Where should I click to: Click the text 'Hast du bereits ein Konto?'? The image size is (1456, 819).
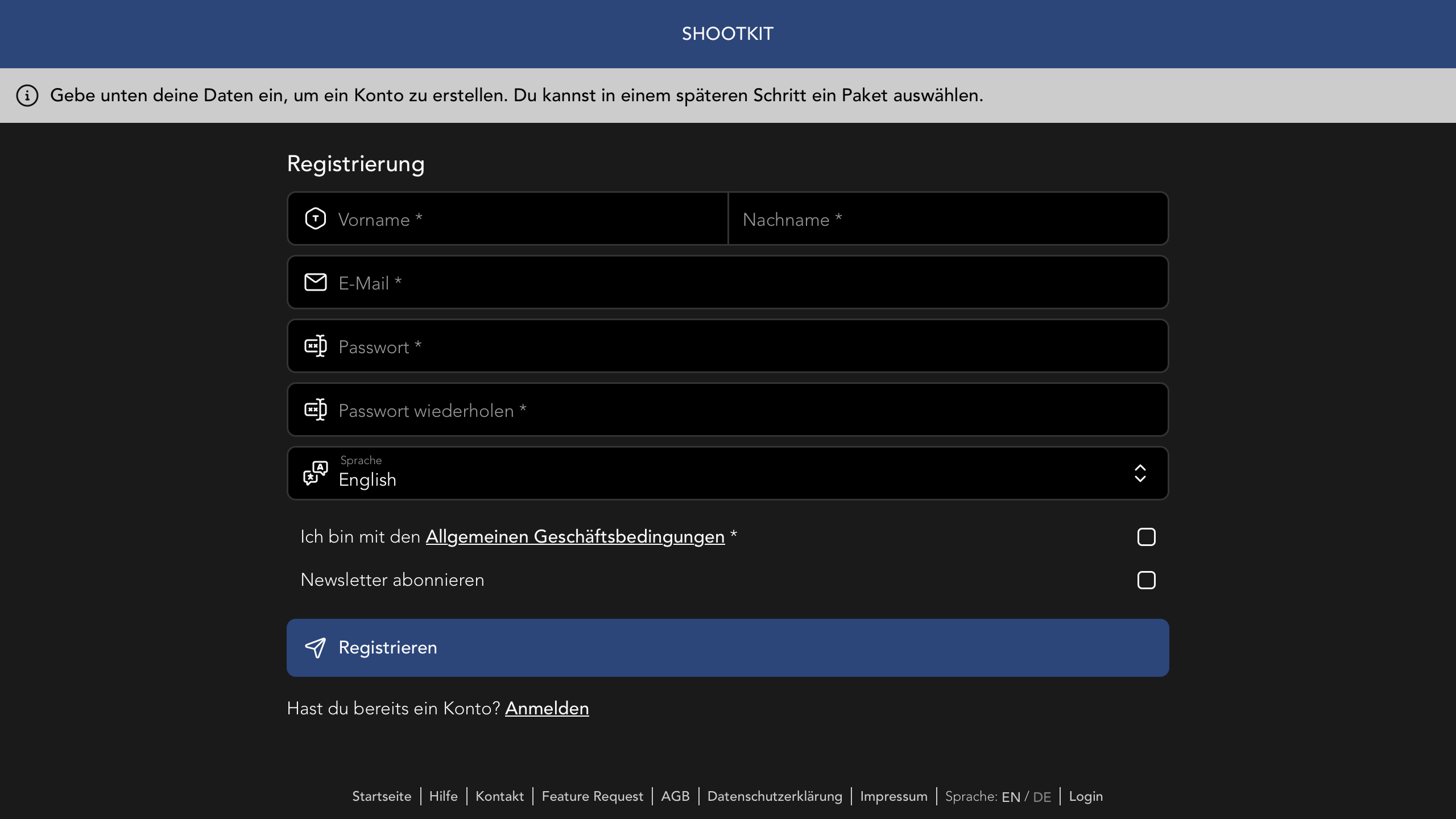(x=394, y=708)
